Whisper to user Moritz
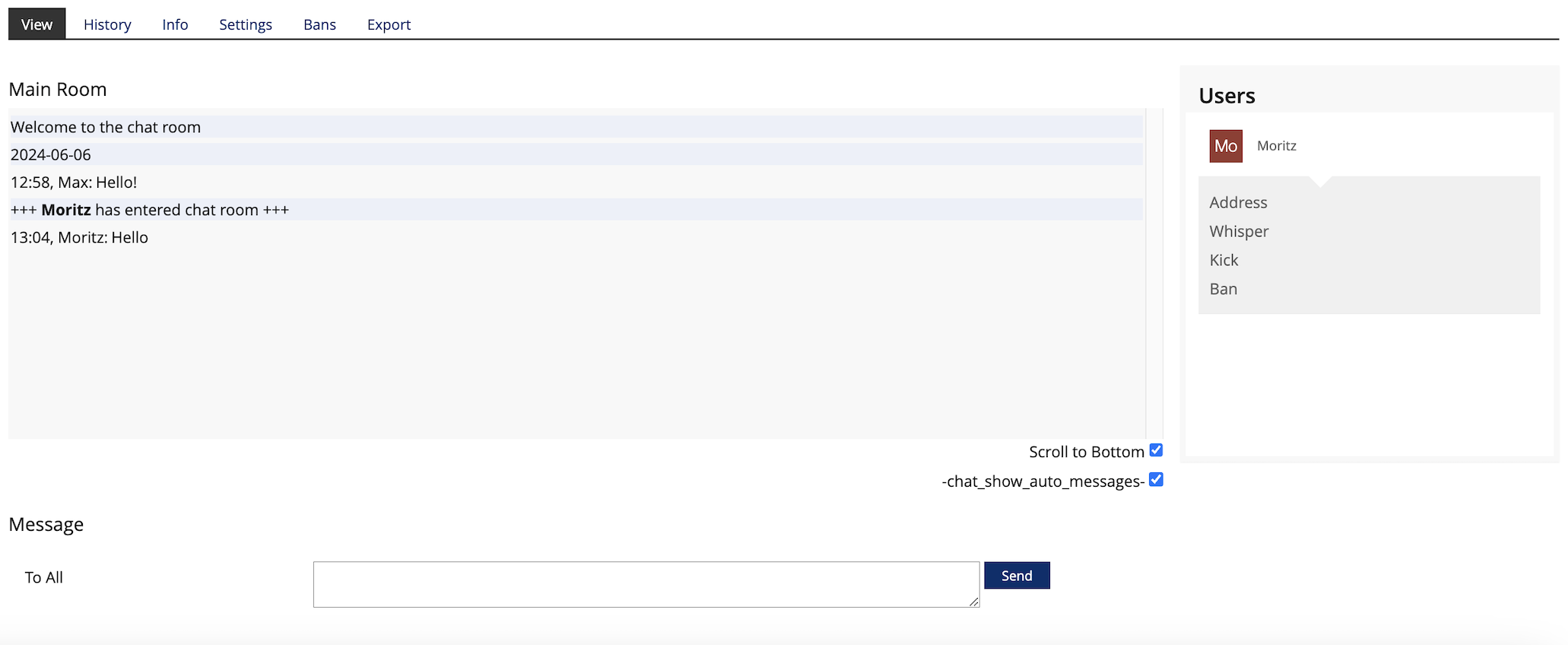Screen dimensions: 1568x645 [1239, 231]
